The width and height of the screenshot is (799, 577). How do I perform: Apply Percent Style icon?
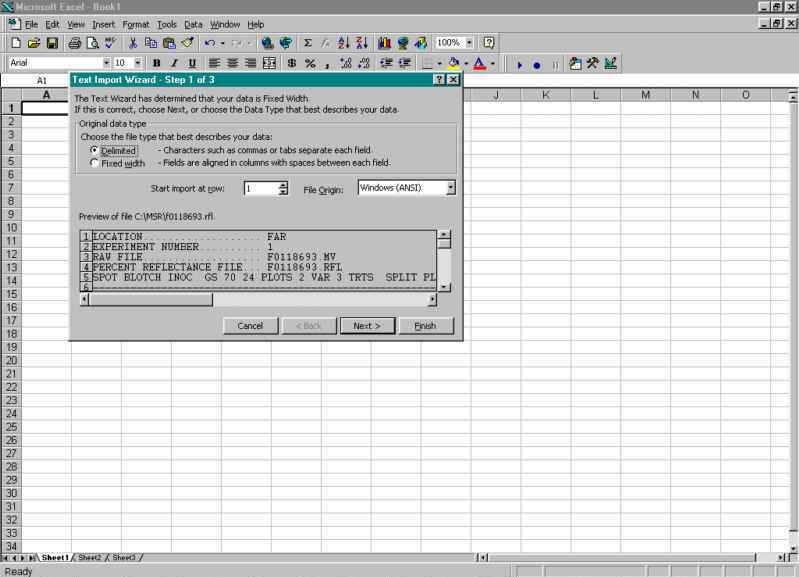click(x=310, y=63)
